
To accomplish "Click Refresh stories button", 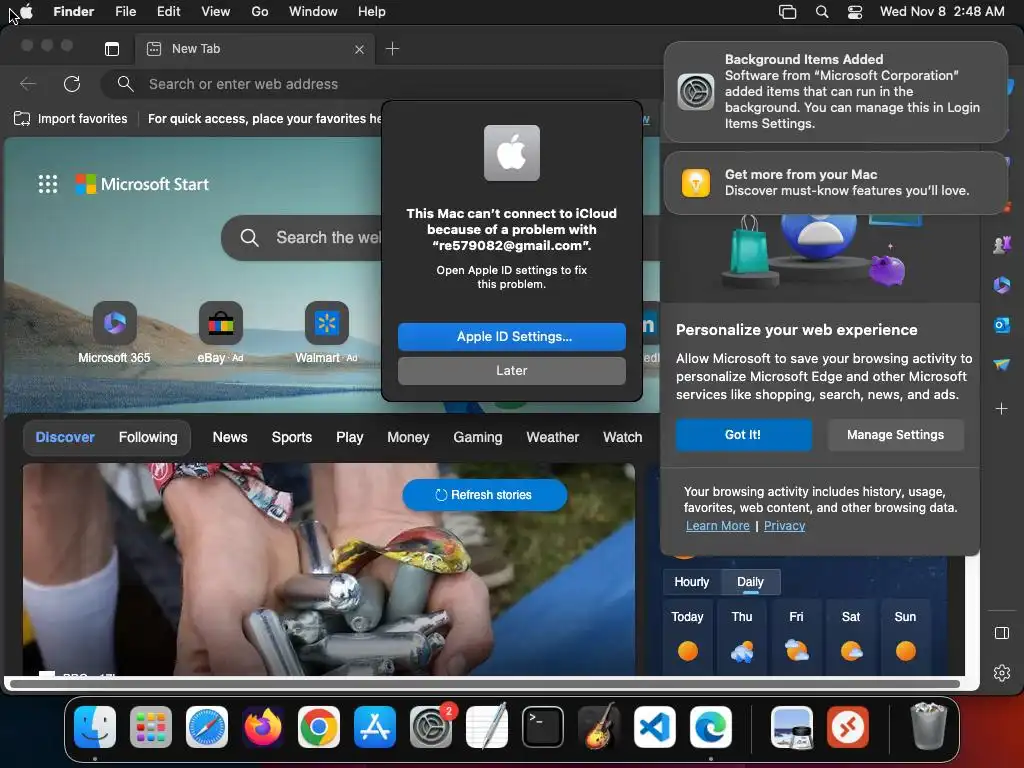I will click(484, 495).
